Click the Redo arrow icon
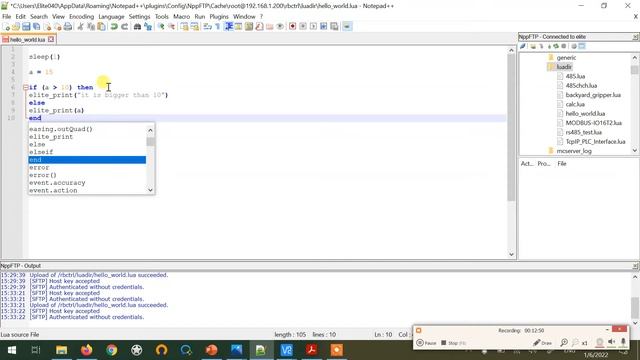The image size is (640, 360). pyautogui.click(x=124, y=27)
